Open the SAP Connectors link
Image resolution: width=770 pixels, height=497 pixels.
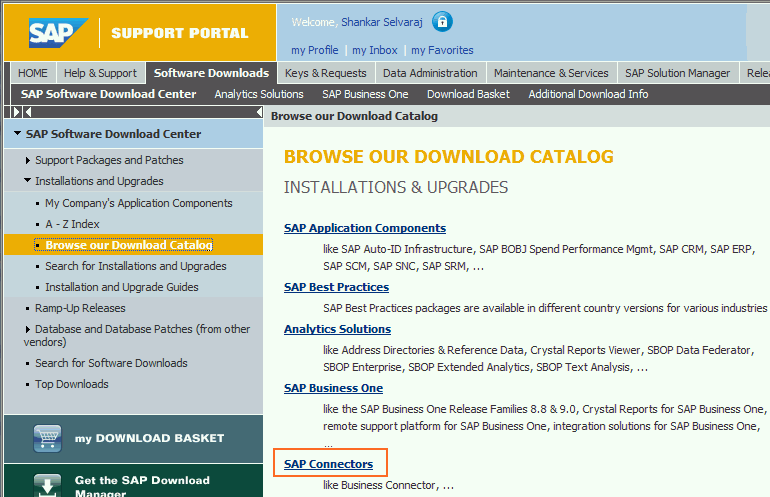(329, 464)
